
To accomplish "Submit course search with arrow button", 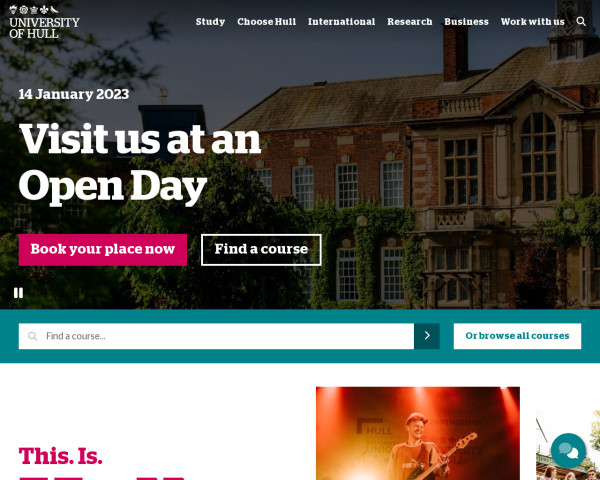I will (427, 336).
